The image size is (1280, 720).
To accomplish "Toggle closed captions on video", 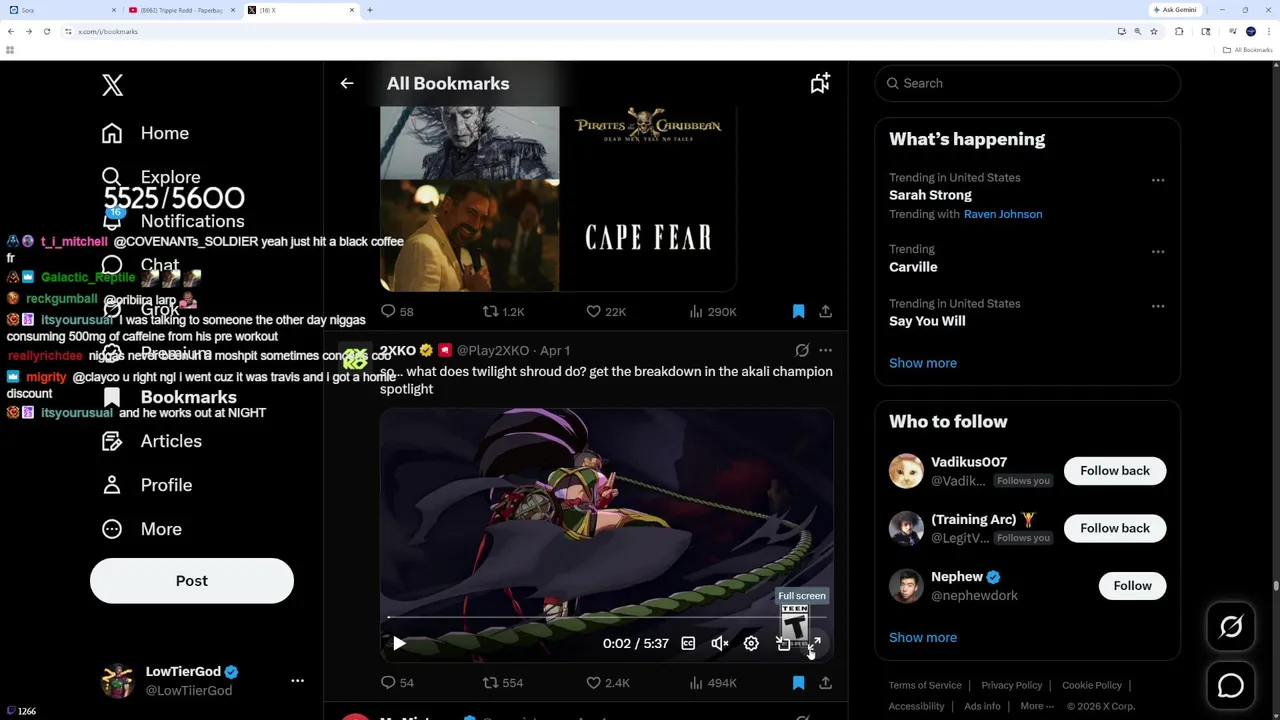I will [688, 644].
